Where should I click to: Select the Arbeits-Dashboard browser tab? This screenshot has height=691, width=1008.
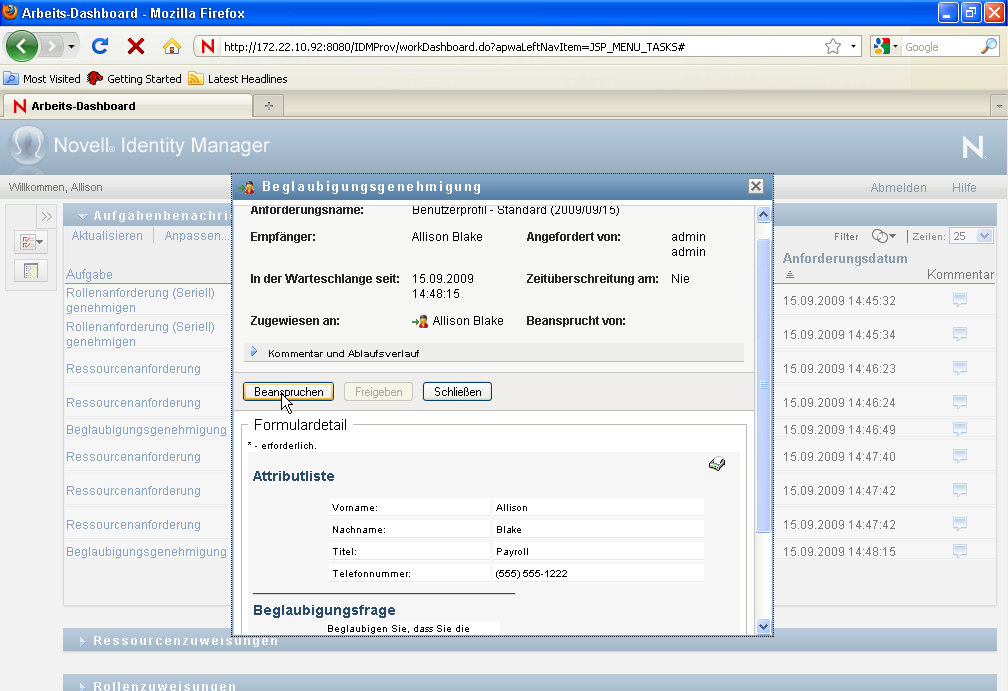pyautogui.click(x=127, y=106)
